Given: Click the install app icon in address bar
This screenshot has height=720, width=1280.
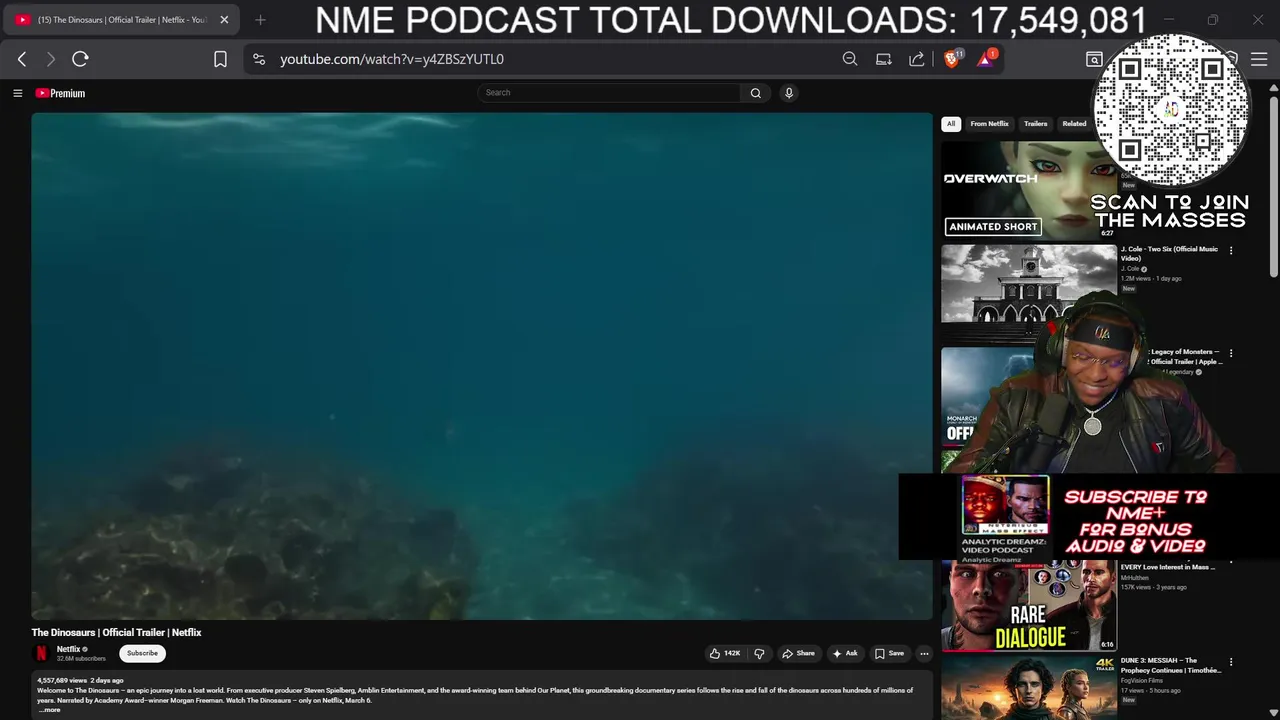Looking at the screenshot, I should point(883,59).
